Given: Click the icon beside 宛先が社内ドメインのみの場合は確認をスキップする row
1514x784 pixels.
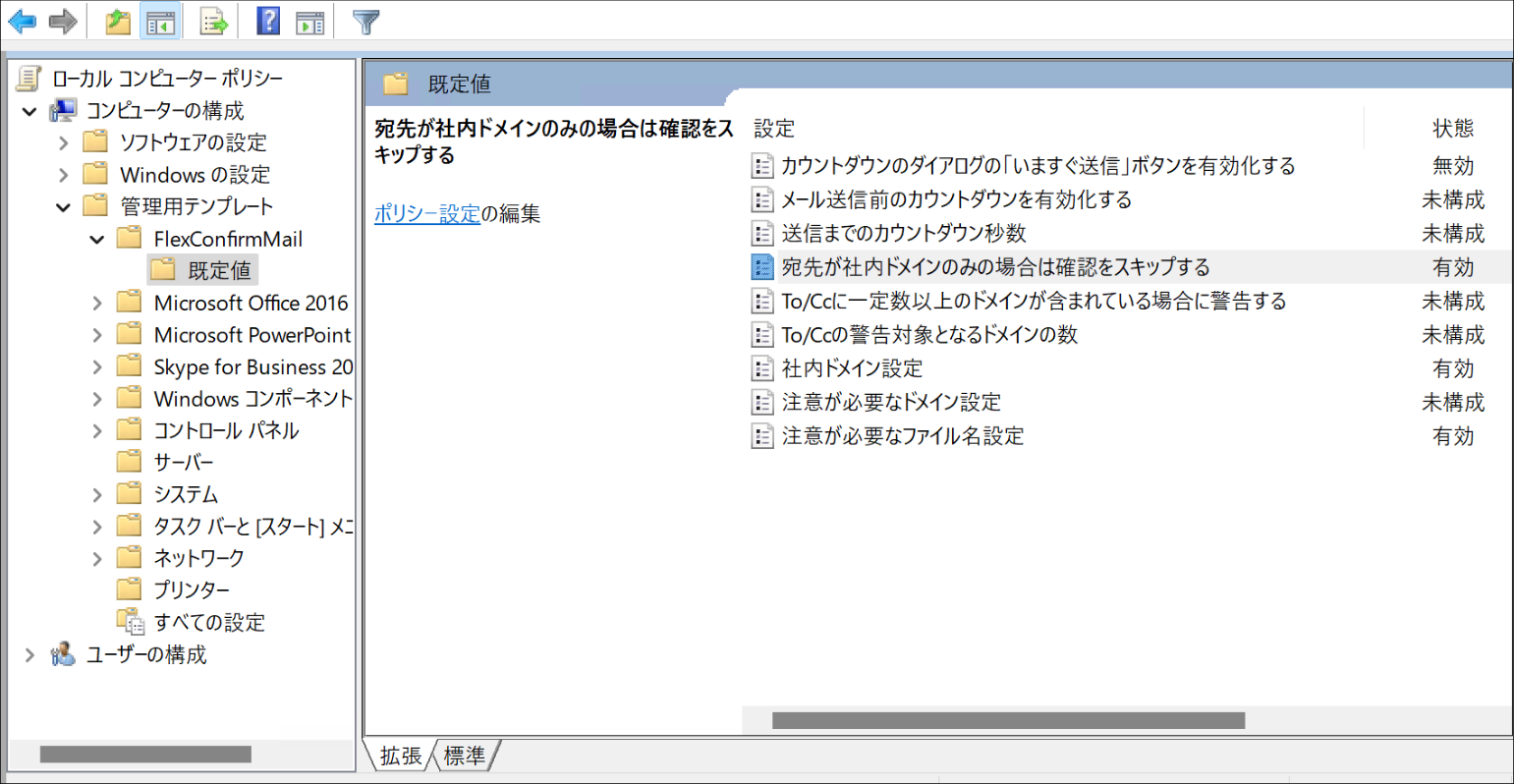Looking at the screenshot, I should tap(762, 266).
